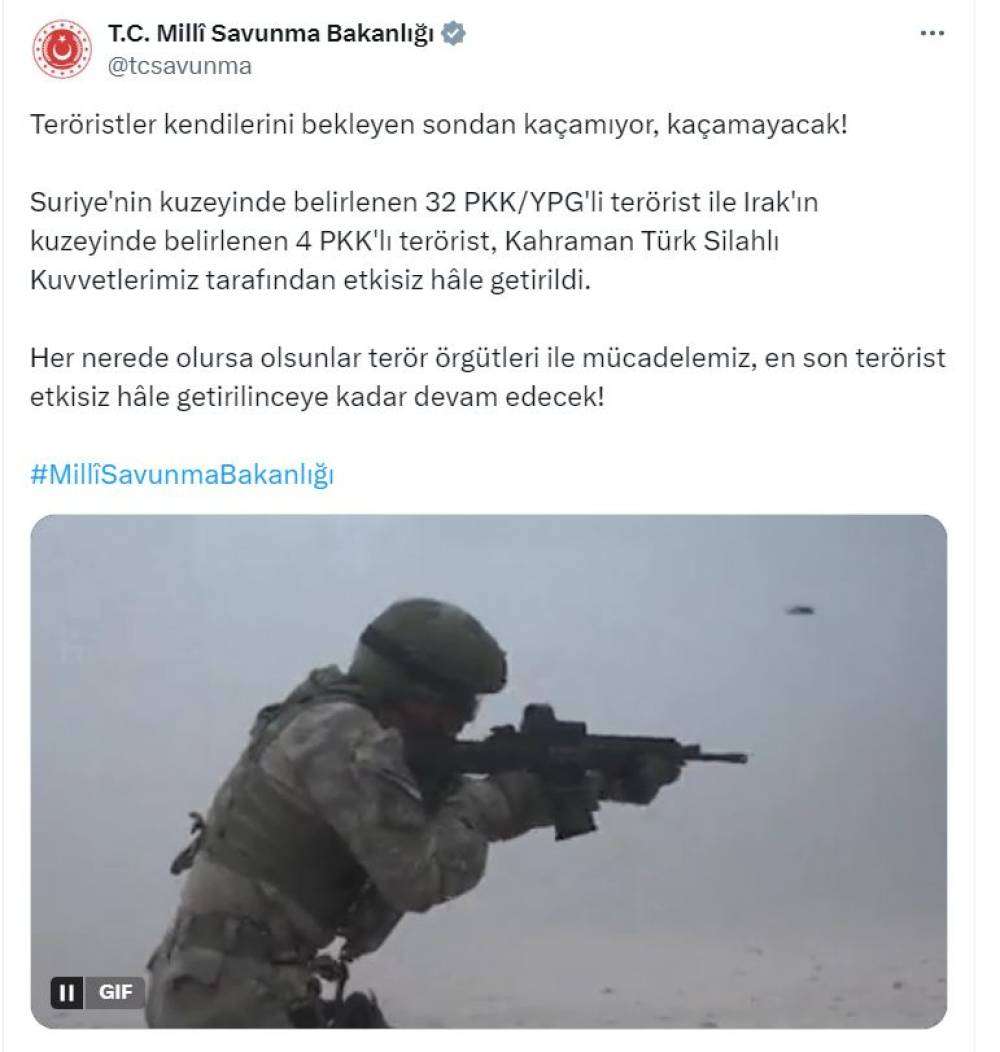Click the word kaçamayacak! in the first line
The width and height of the screenshot is (1000, 1052).
click(757, 125)
